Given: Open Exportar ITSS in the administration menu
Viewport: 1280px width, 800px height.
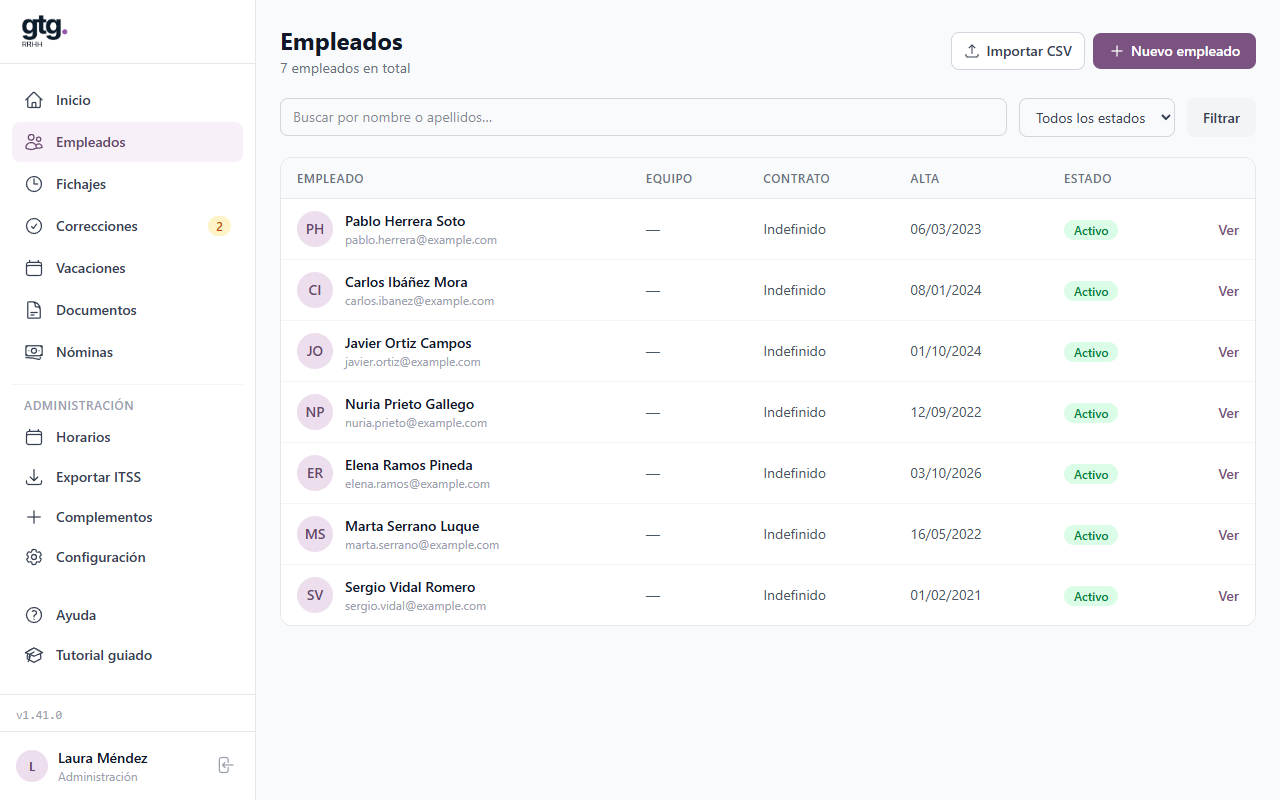Looking at the screenshot, I should tap(127, 477).
